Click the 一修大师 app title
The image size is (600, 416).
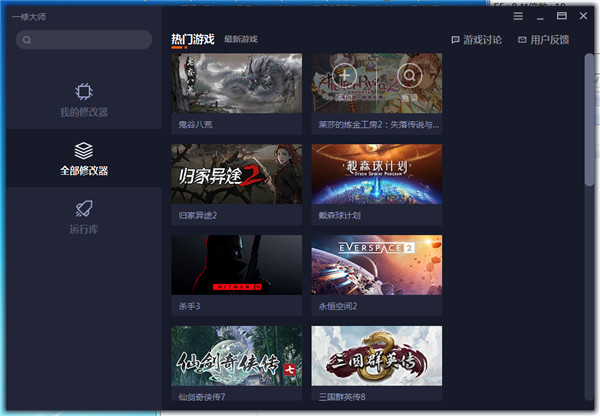29,17
